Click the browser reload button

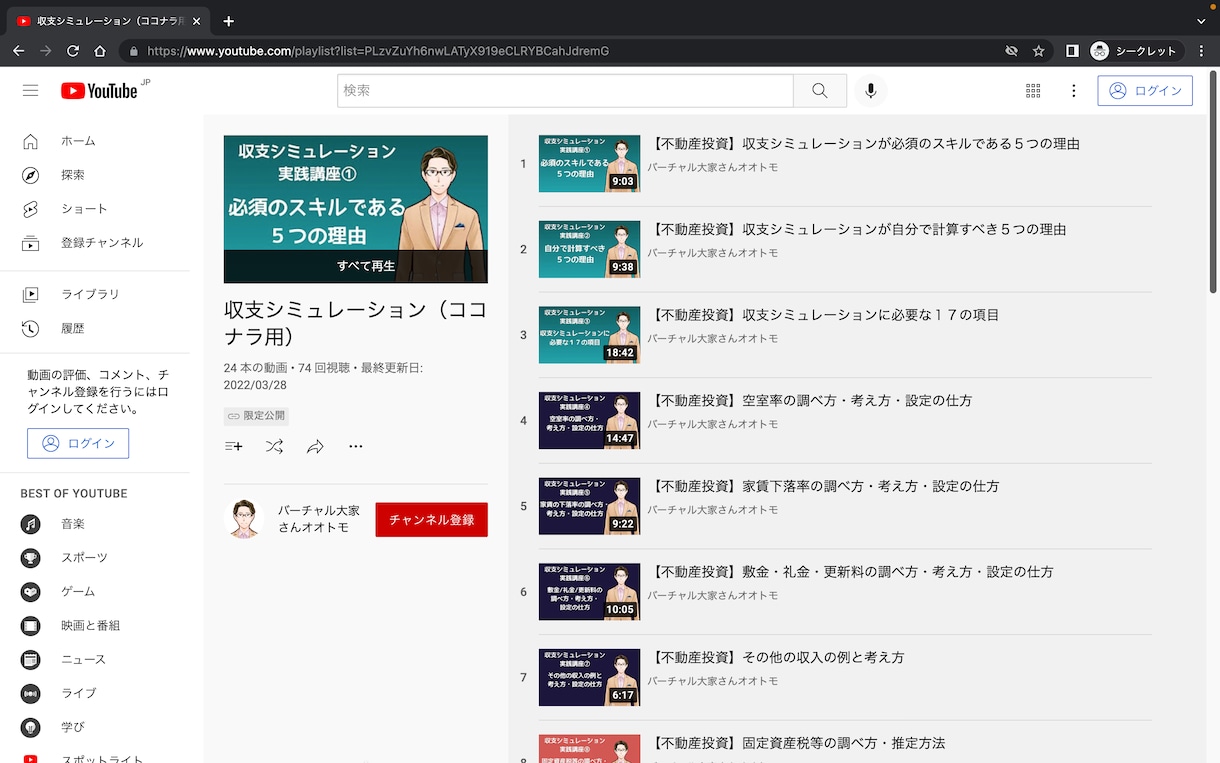point(72,51)
